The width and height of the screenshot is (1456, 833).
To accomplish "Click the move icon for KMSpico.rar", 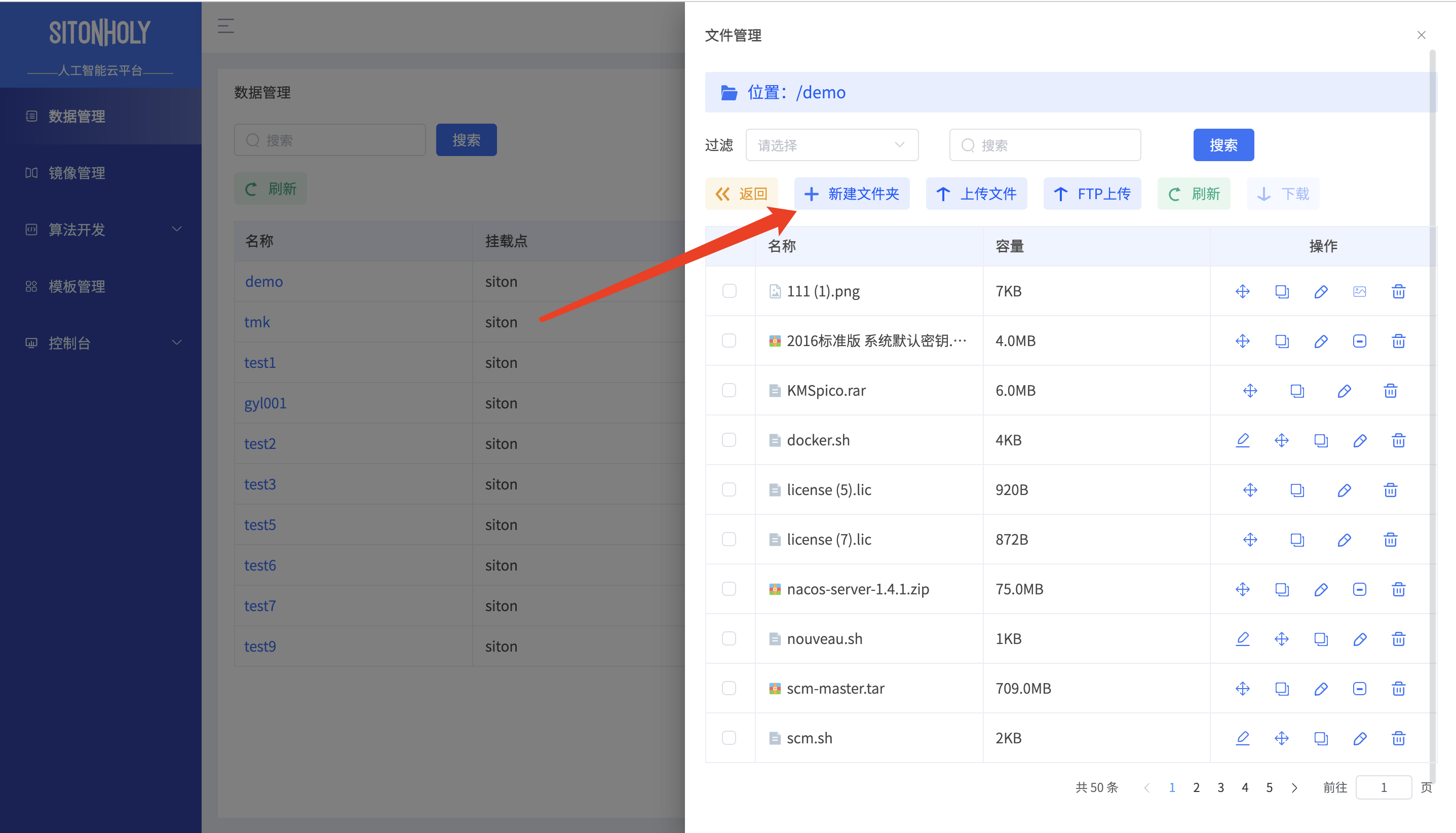I will pyautogui.click(x=1250, y=391).
